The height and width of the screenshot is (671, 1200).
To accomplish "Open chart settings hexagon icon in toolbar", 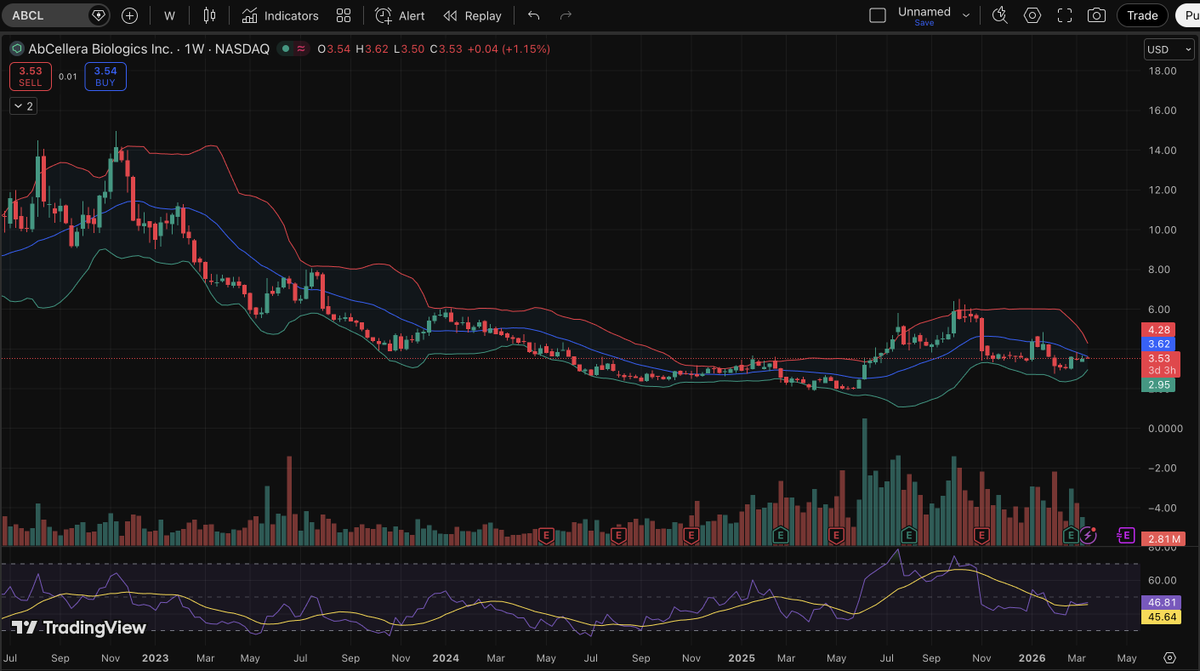I will tap(1032, 15).
